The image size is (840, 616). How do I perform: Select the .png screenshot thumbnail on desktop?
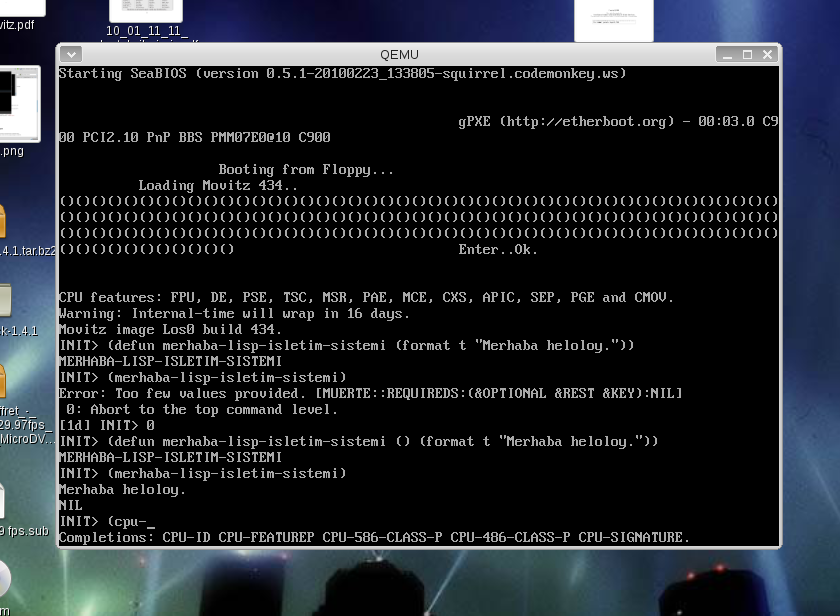tap(20, 111)
